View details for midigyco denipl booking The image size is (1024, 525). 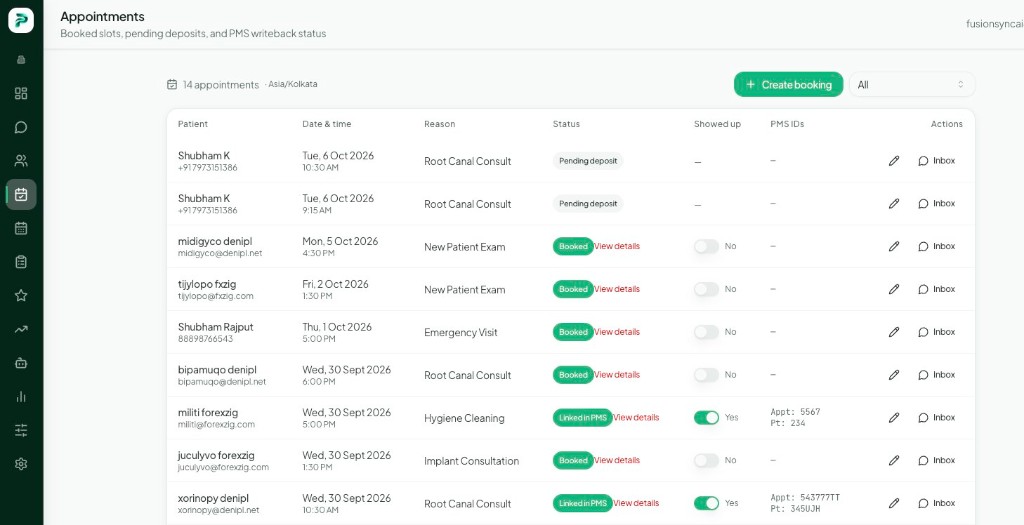(x=617, y=246)
